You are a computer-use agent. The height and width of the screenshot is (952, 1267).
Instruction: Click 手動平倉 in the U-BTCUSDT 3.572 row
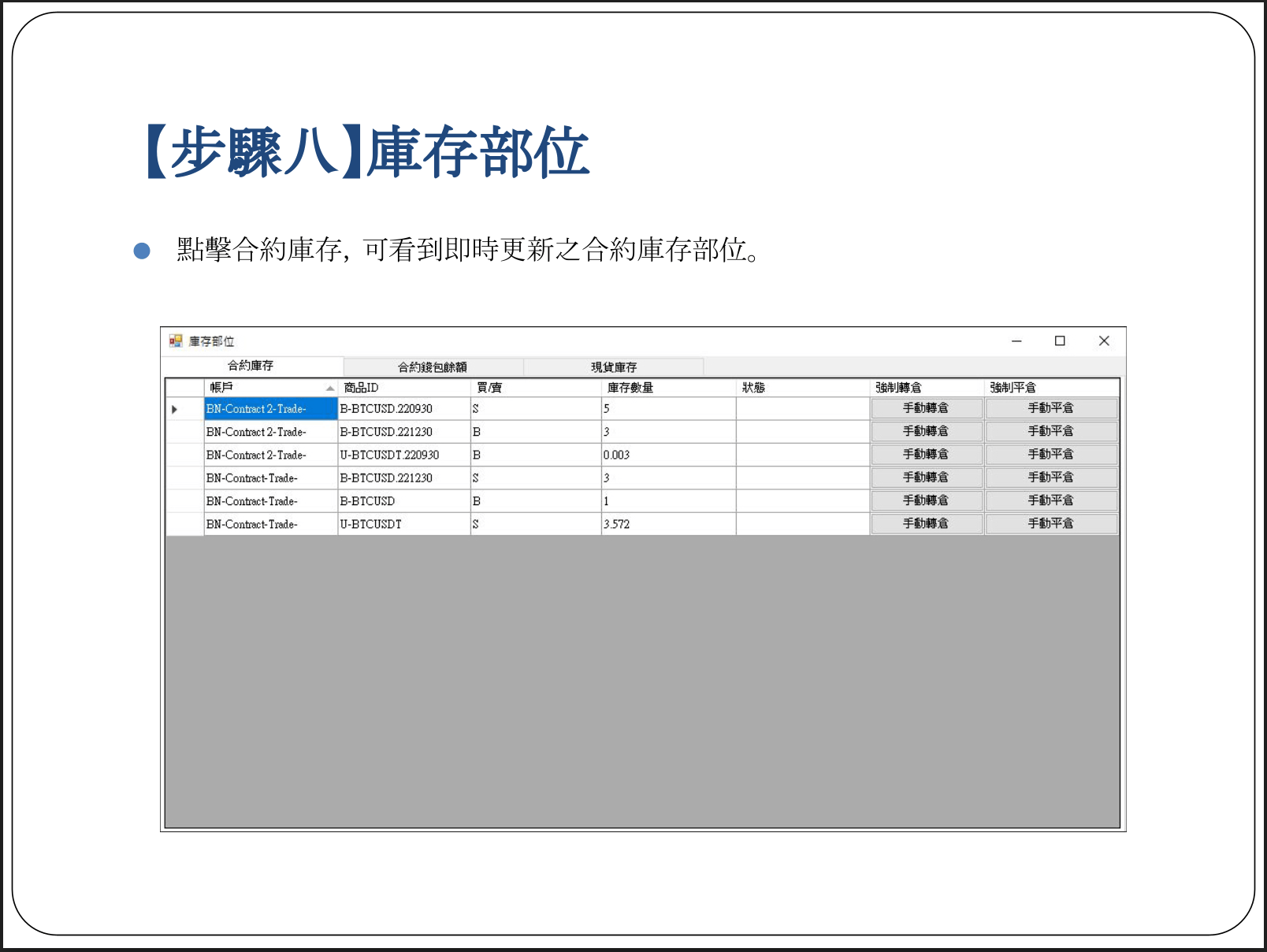(1051, 523)
